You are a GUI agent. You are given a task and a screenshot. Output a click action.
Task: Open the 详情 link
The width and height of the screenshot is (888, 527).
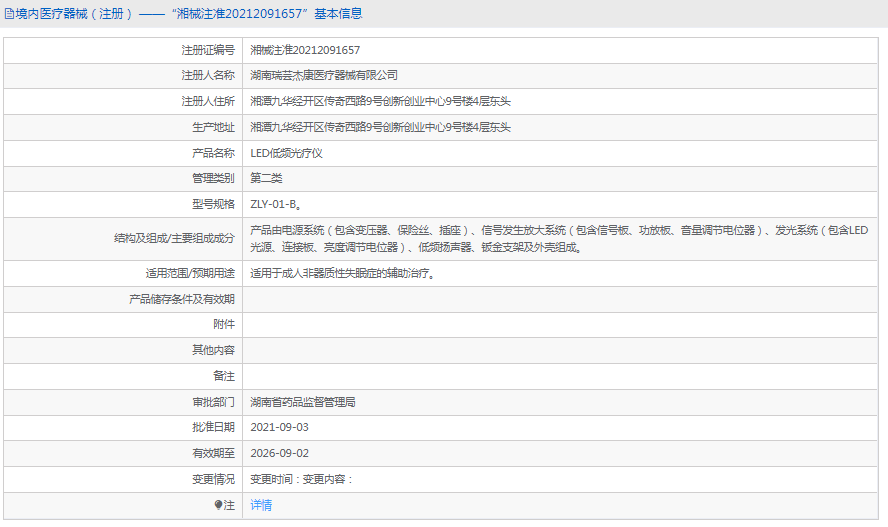coord(261,505)
